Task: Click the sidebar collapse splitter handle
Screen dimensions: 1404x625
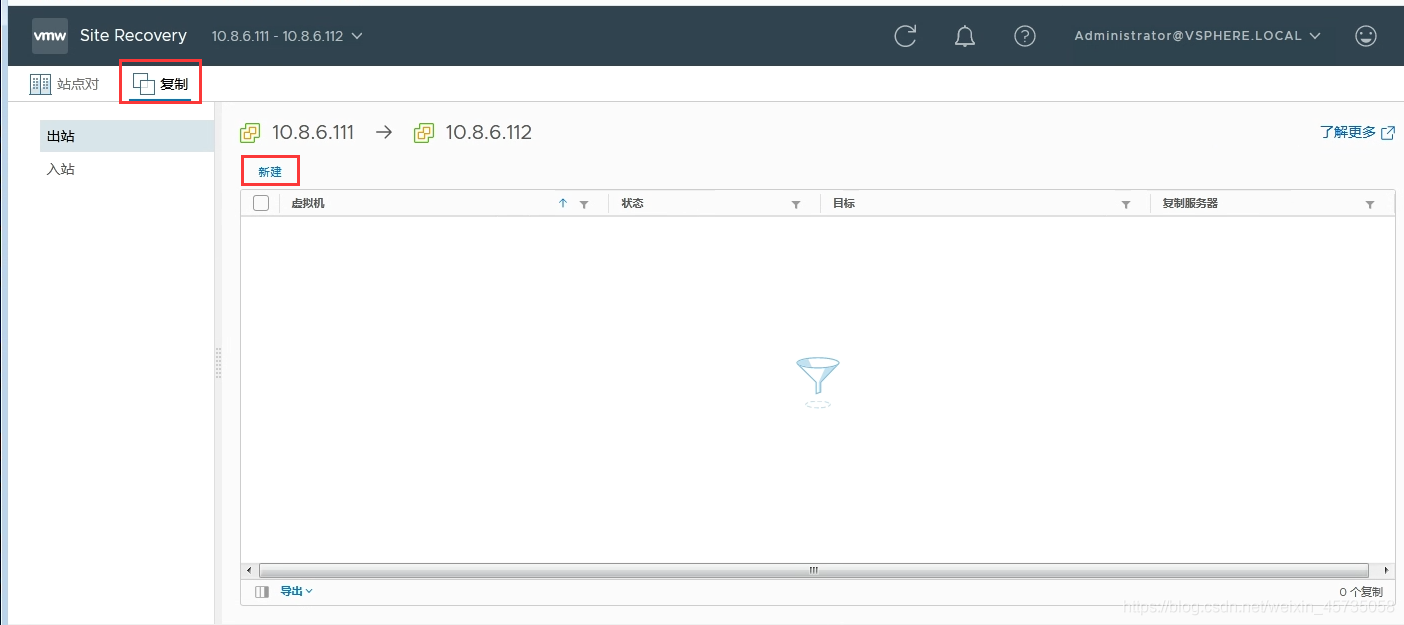Action: click(218, 362)
